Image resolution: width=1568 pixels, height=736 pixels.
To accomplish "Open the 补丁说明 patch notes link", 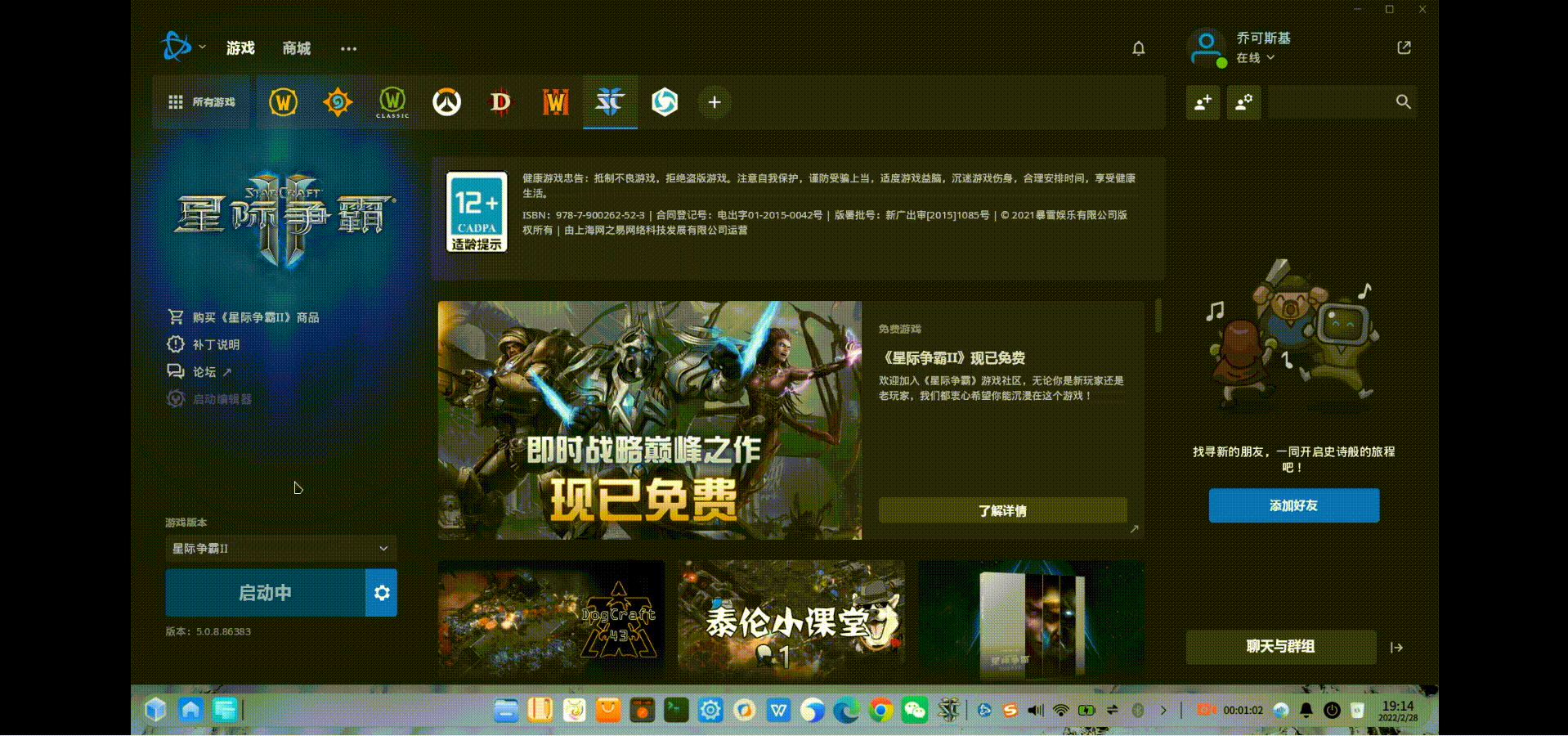I will coord(216,344).
